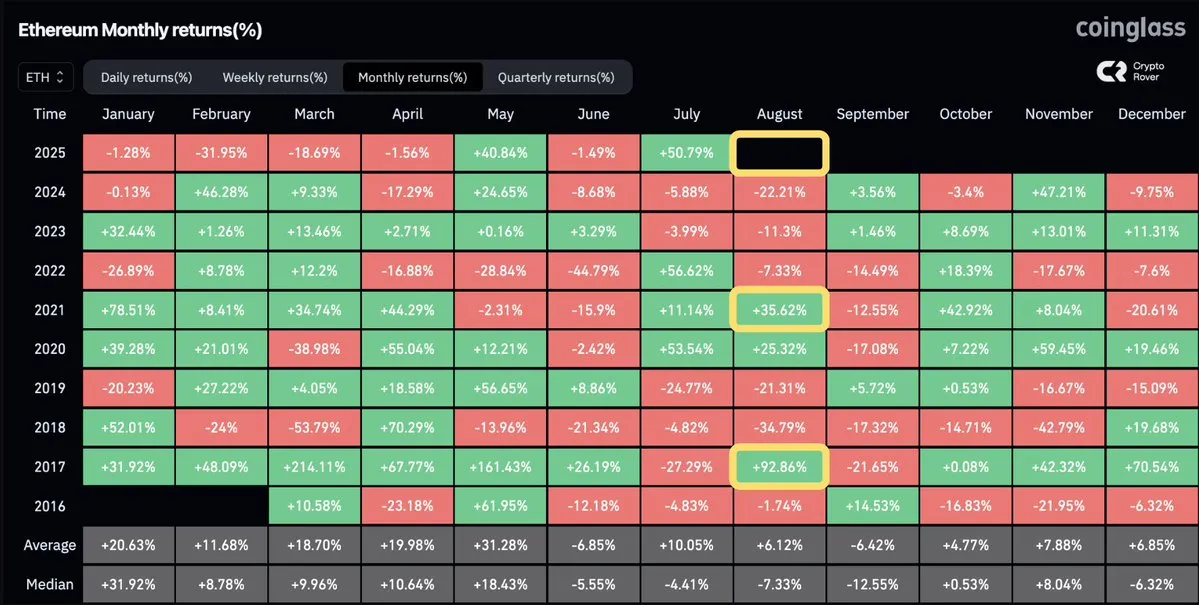Click the highlighted empty August 2025 cell
Image resolution: width=1199 pixels, height=605 pixels.
point(779,154)
